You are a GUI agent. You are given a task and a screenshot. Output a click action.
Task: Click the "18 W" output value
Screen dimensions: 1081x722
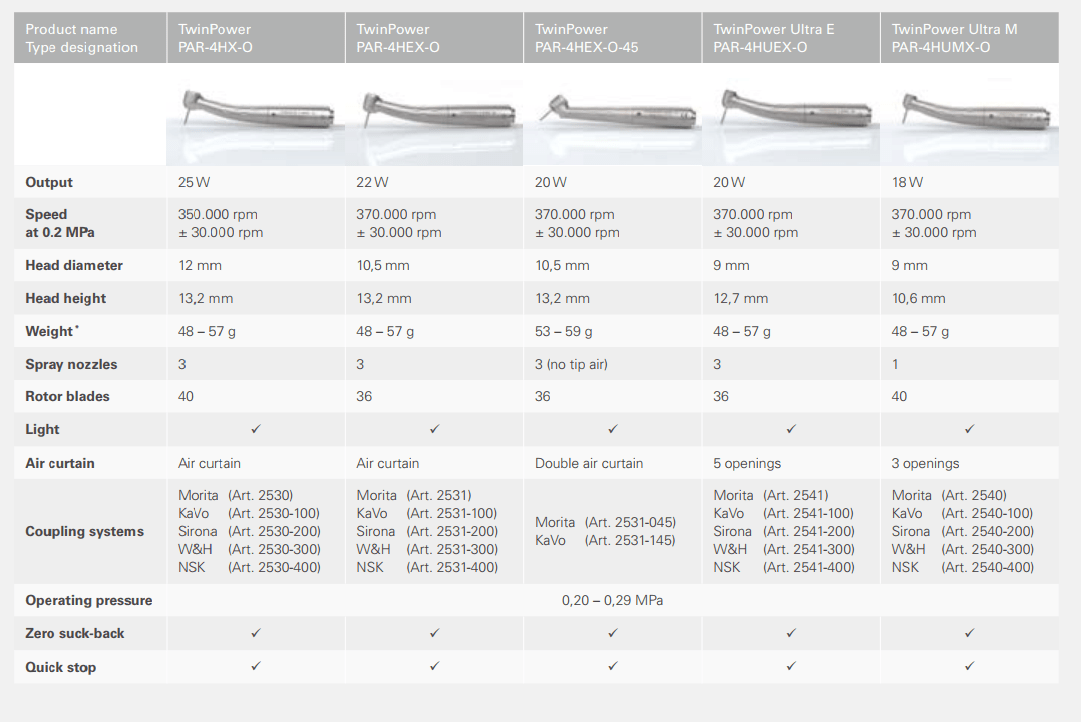pos(907,182)
